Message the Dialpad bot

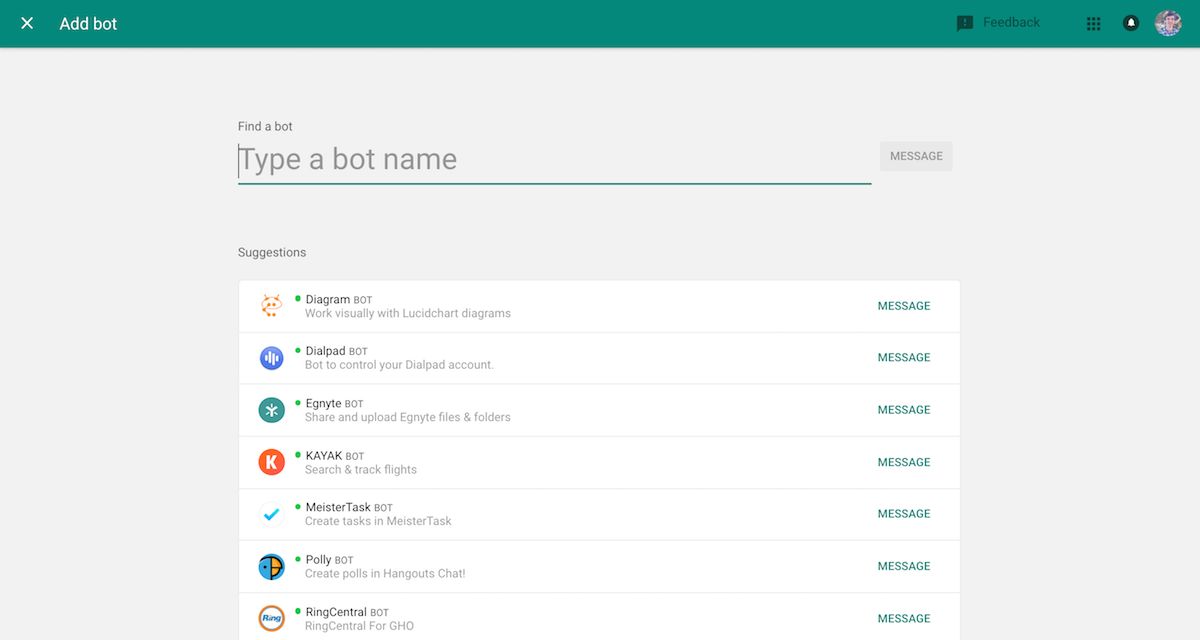coord(904,358)
